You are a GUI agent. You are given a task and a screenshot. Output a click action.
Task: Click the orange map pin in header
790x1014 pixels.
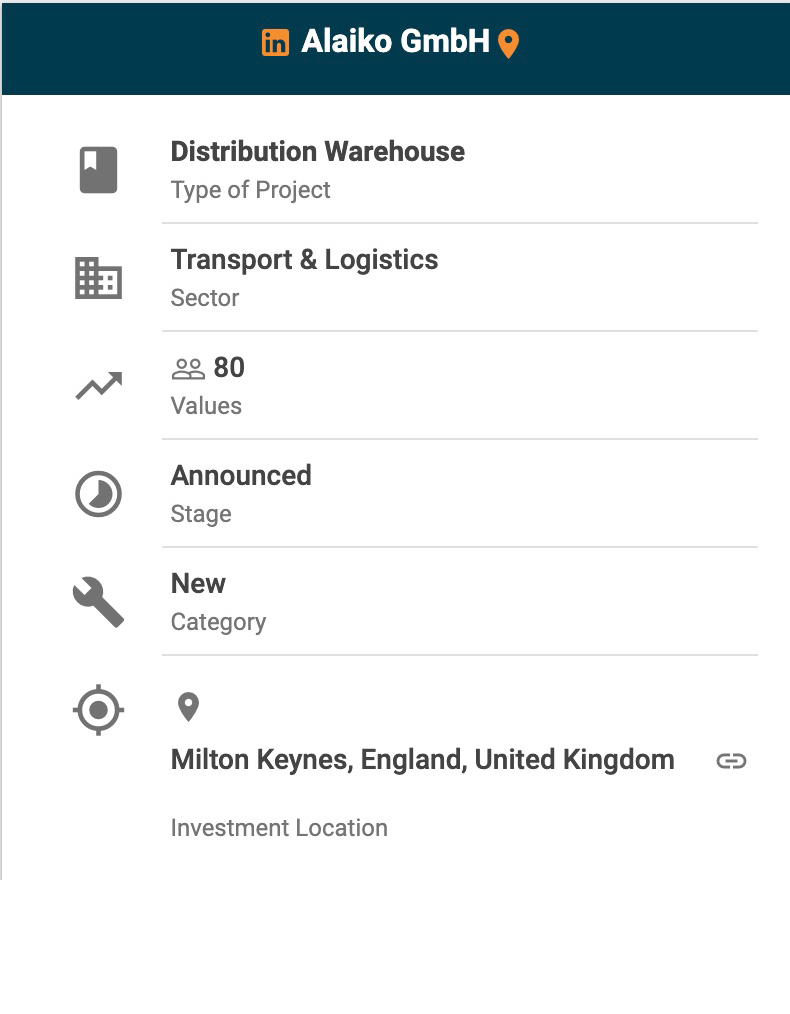pos(509,44)
